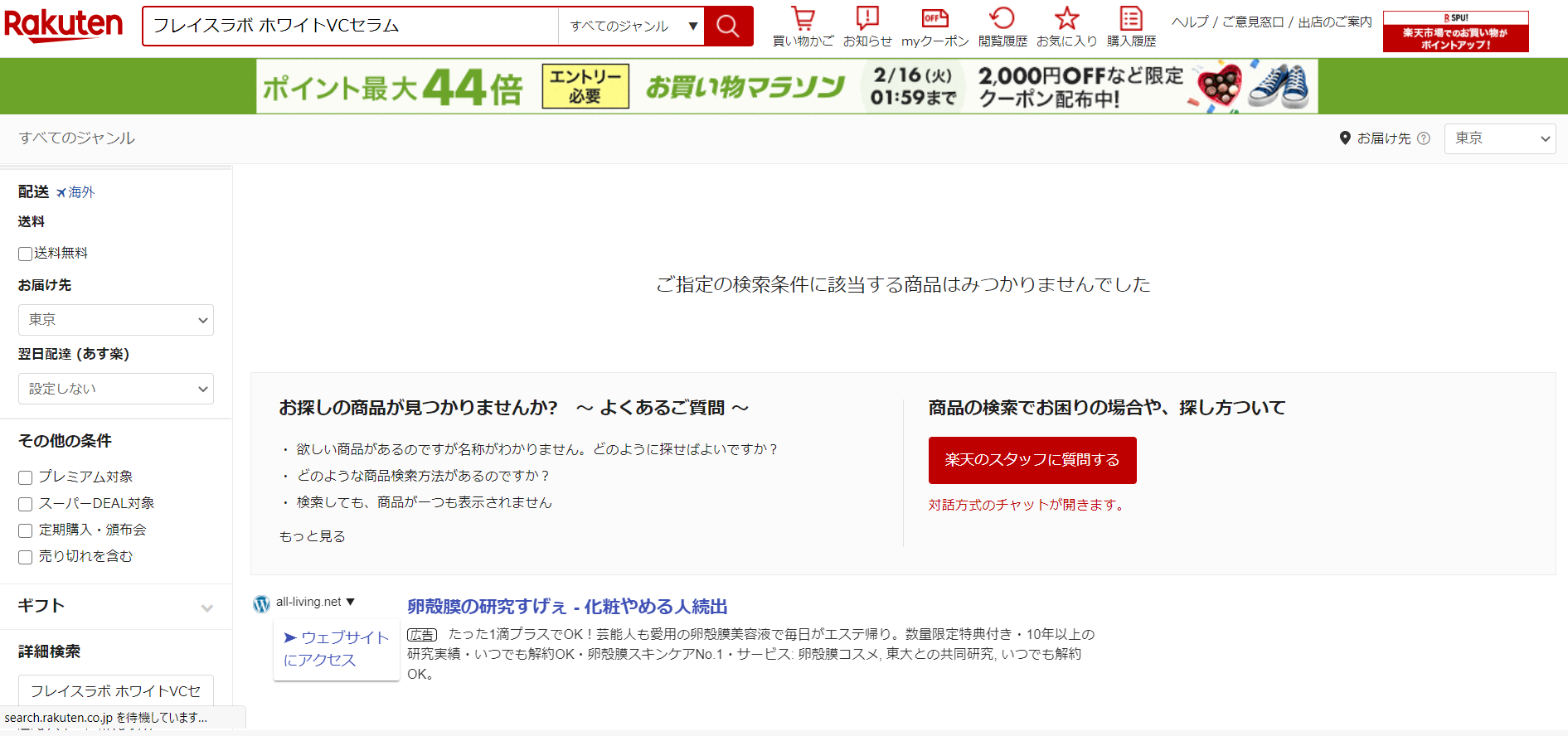Click the help question mark next to お届け先
Viewport: 1568px width, 736px height.
[1424, 138]
